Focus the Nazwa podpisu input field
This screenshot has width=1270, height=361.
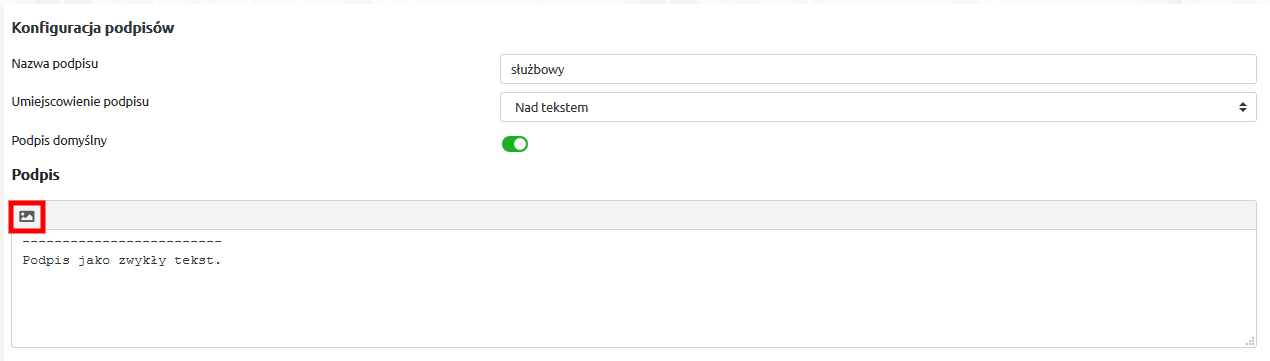tap(878, 69)
